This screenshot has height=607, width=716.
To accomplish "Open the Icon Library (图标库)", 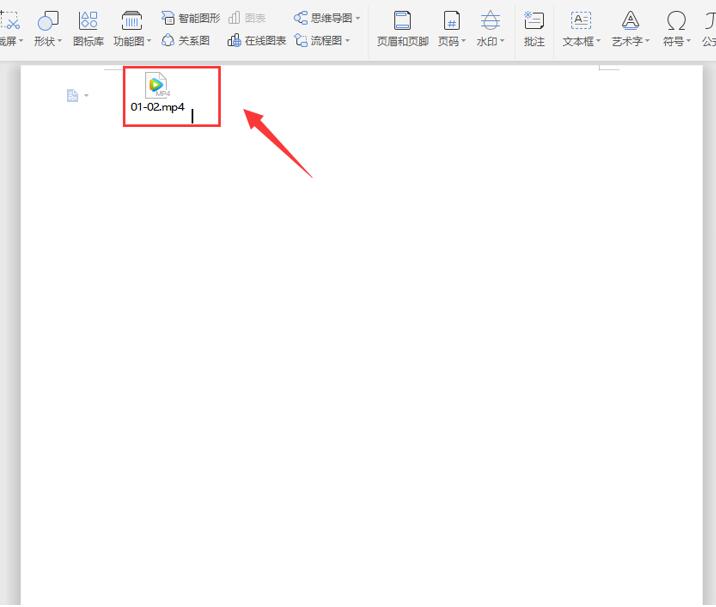I will point(88,28).
